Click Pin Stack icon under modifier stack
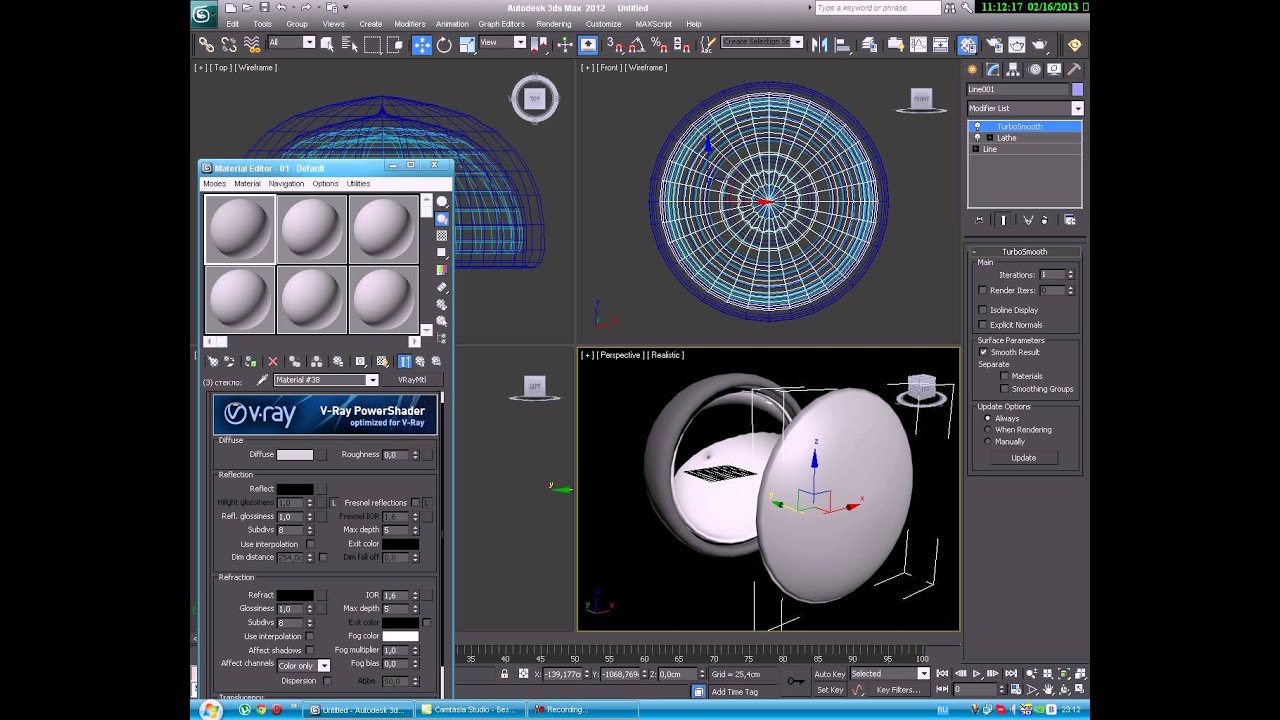 (x=979, y=220)
